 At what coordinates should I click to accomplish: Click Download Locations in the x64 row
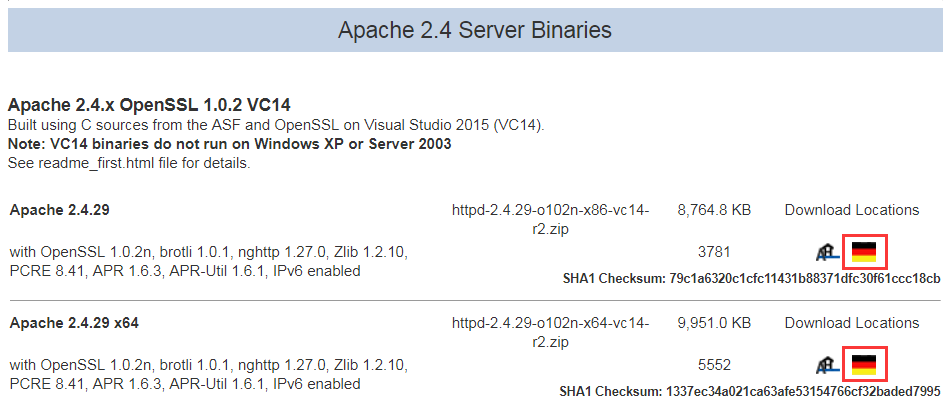[x=851, y=323]
